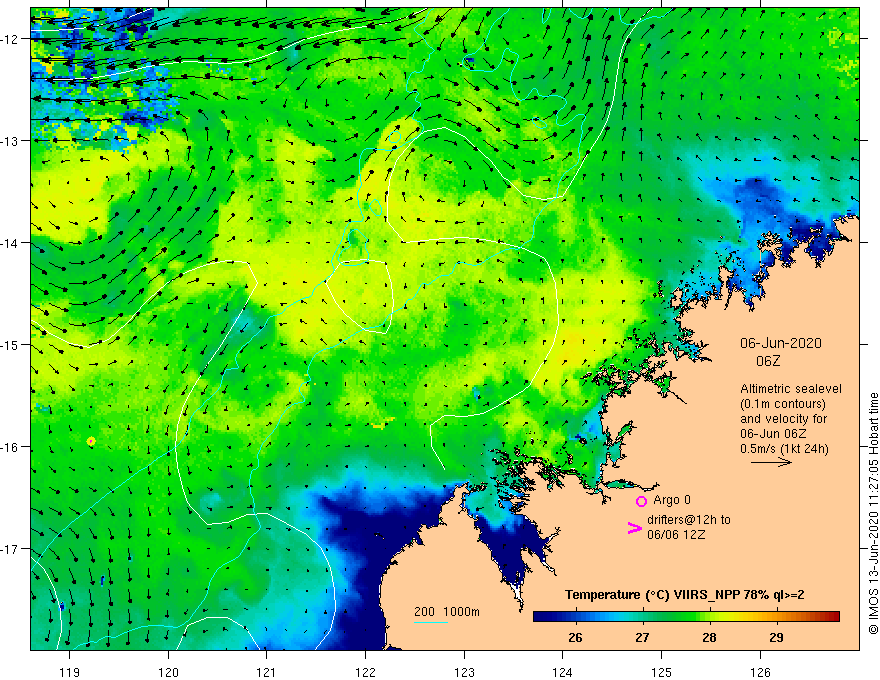Click the small red-yellow hot spot near 119.2E 16S
The height and width of the screenshot is (680, 880).
click(91, 442)
